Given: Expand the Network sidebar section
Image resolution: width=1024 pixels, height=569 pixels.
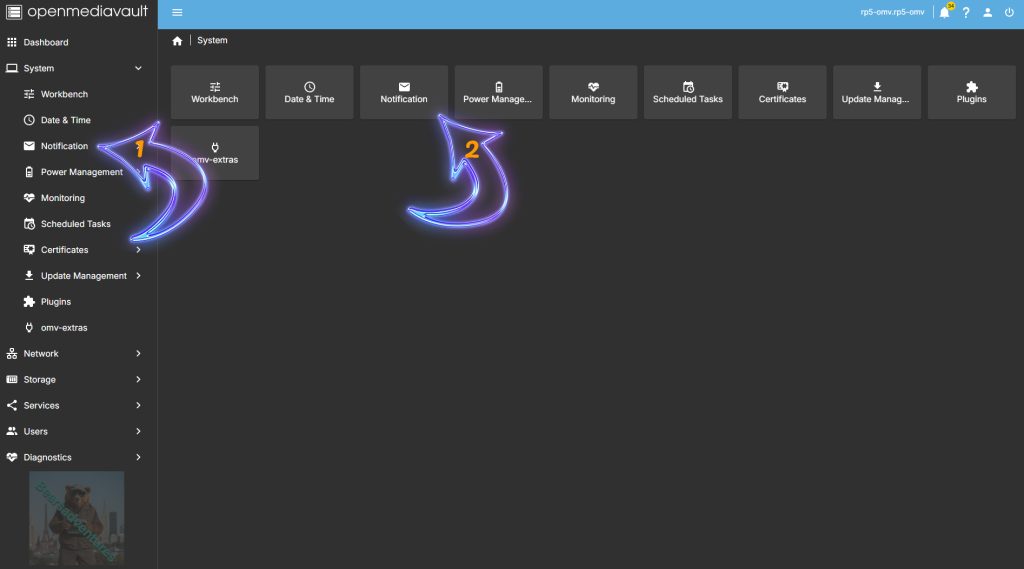Looking at the screenshot, I should click(x=138, y=354).
